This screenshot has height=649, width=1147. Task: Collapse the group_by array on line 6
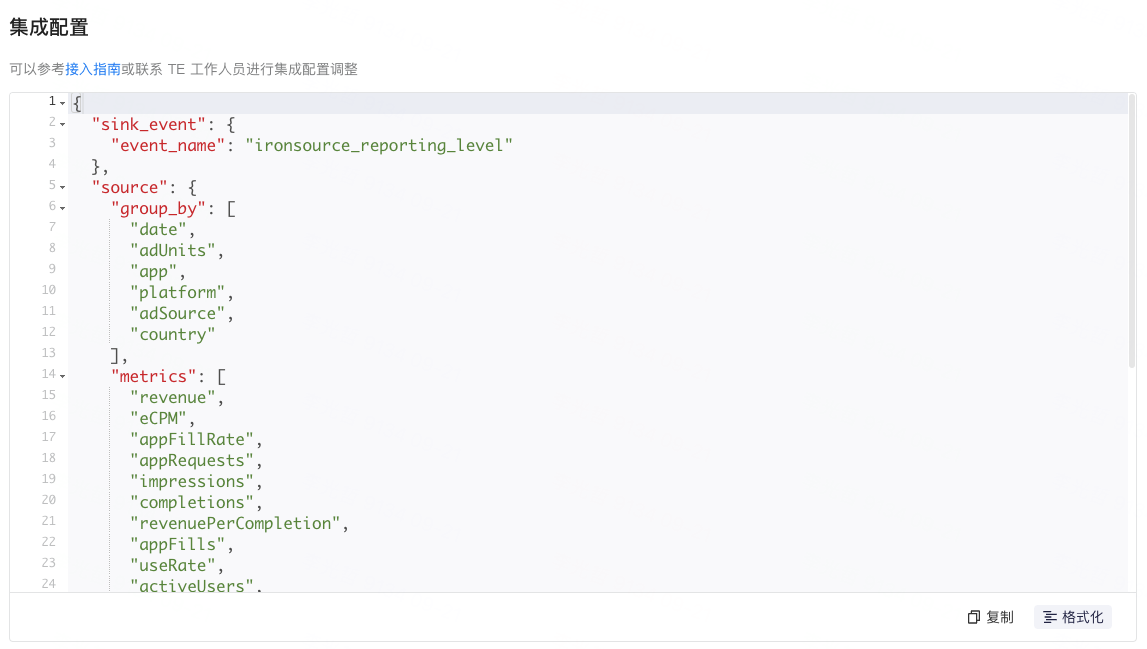(x=62, y=208)
